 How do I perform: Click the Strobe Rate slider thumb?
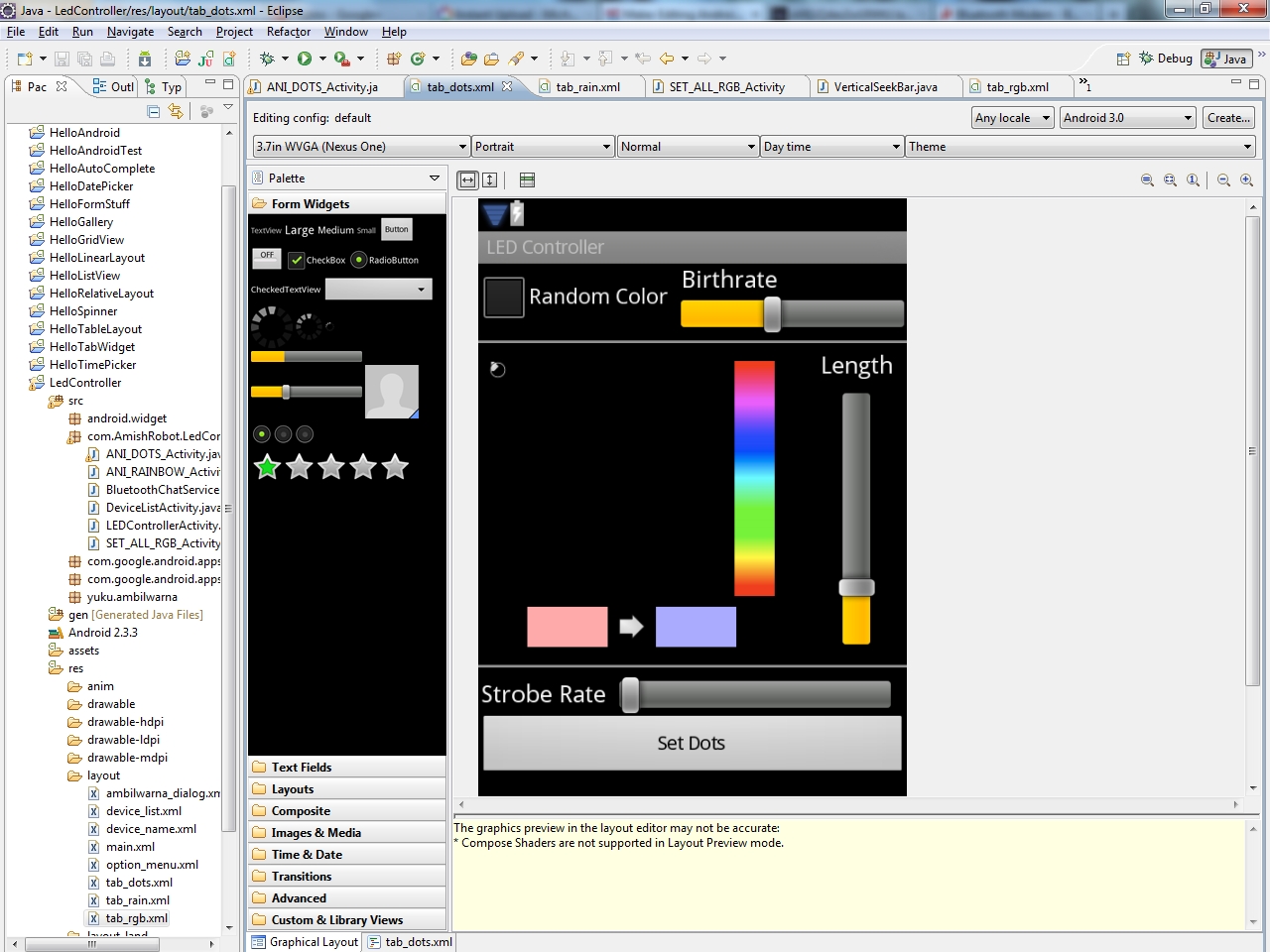tap(630, 695)
